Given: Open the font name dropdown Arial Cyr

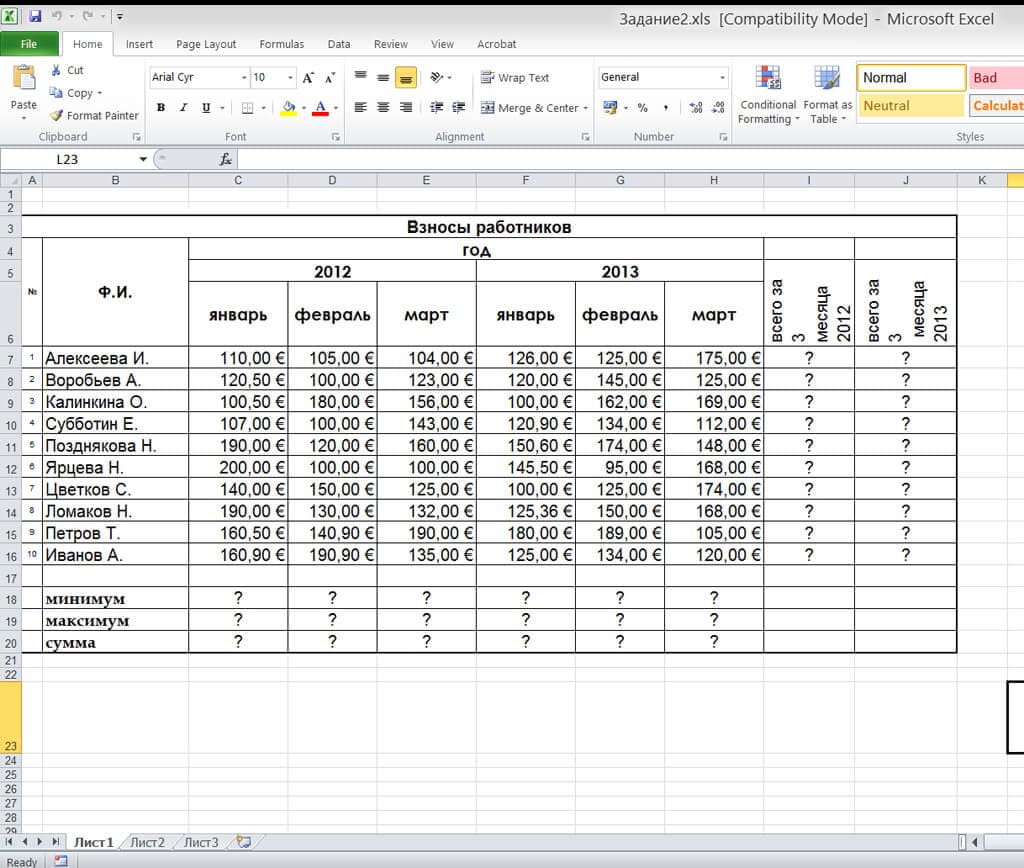Looking at the screenshot, I should [x=244, y=78].
